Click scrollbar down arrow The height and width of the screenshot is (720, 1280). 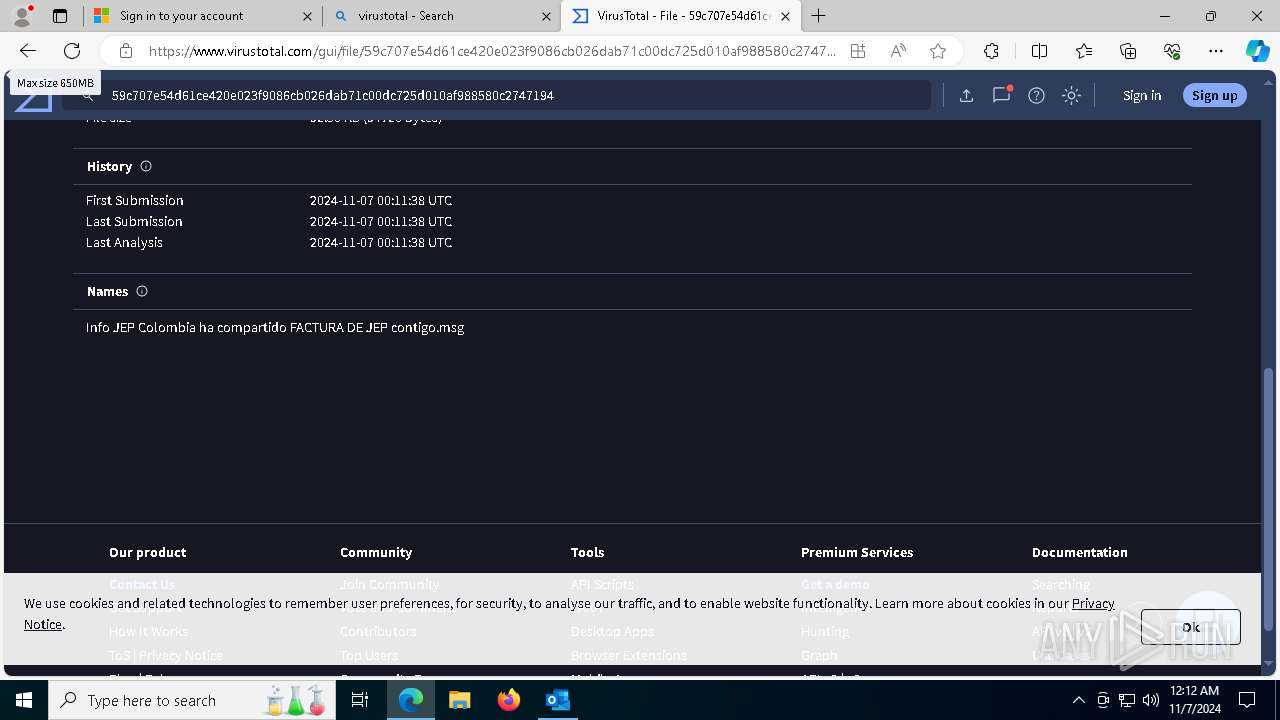1269,663
